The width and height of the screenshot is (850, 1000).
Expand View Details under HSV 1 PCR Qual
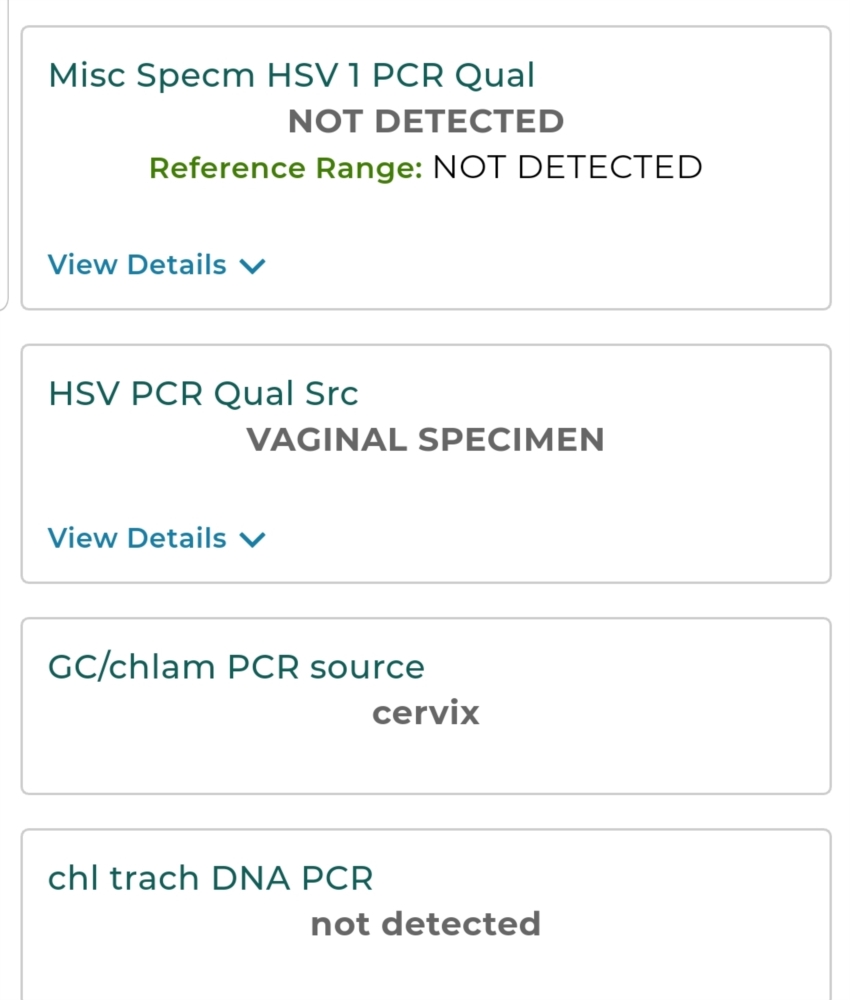point(156,265)
